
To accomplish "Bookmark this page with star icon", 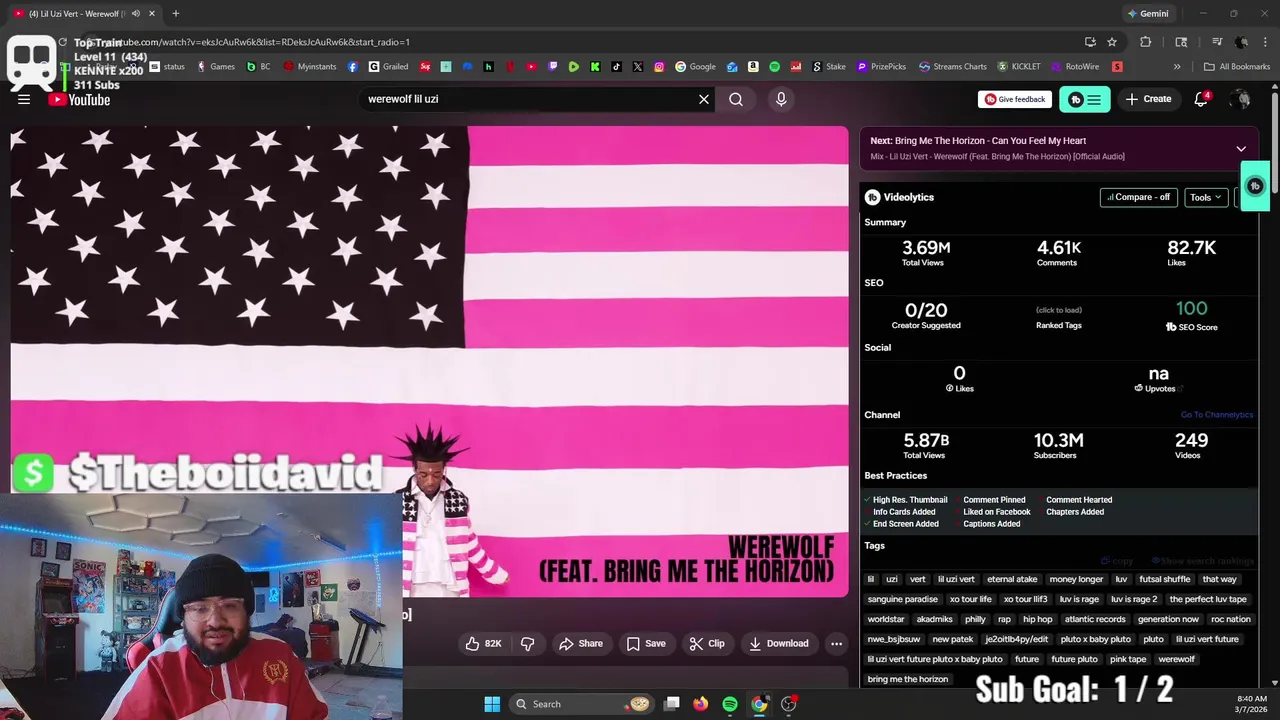I will click(x=1112, y=42).
